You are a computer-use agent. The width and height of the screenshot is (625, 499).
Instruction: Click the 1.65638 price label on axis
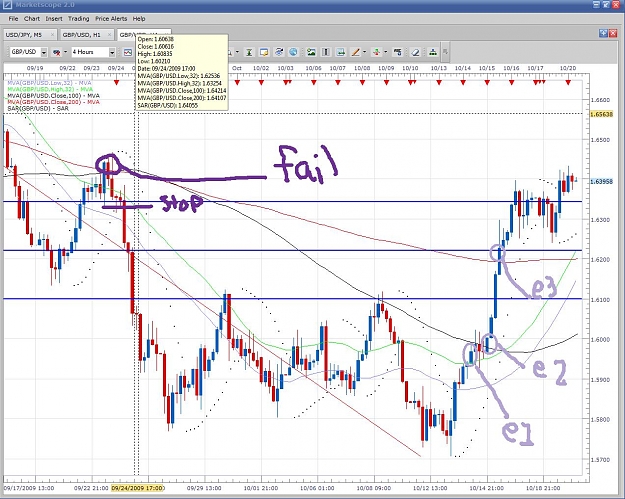tap(601, 114)
